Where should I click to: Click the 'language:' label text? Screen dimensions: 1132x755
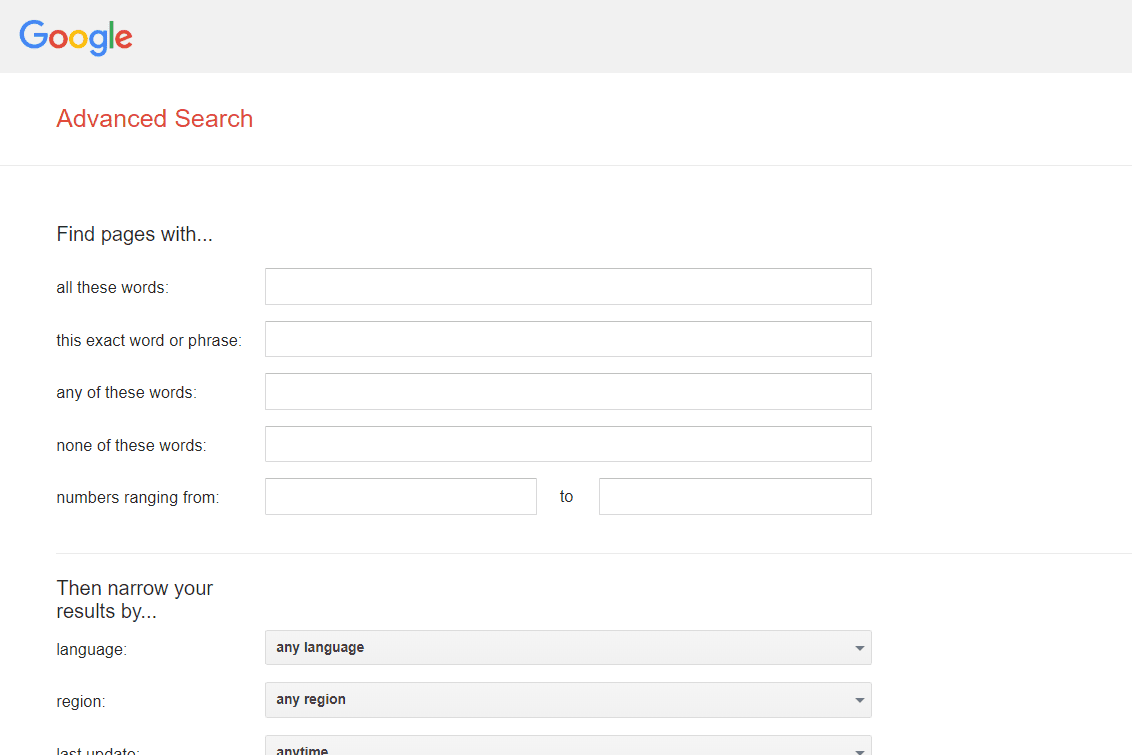pos(91,650)
